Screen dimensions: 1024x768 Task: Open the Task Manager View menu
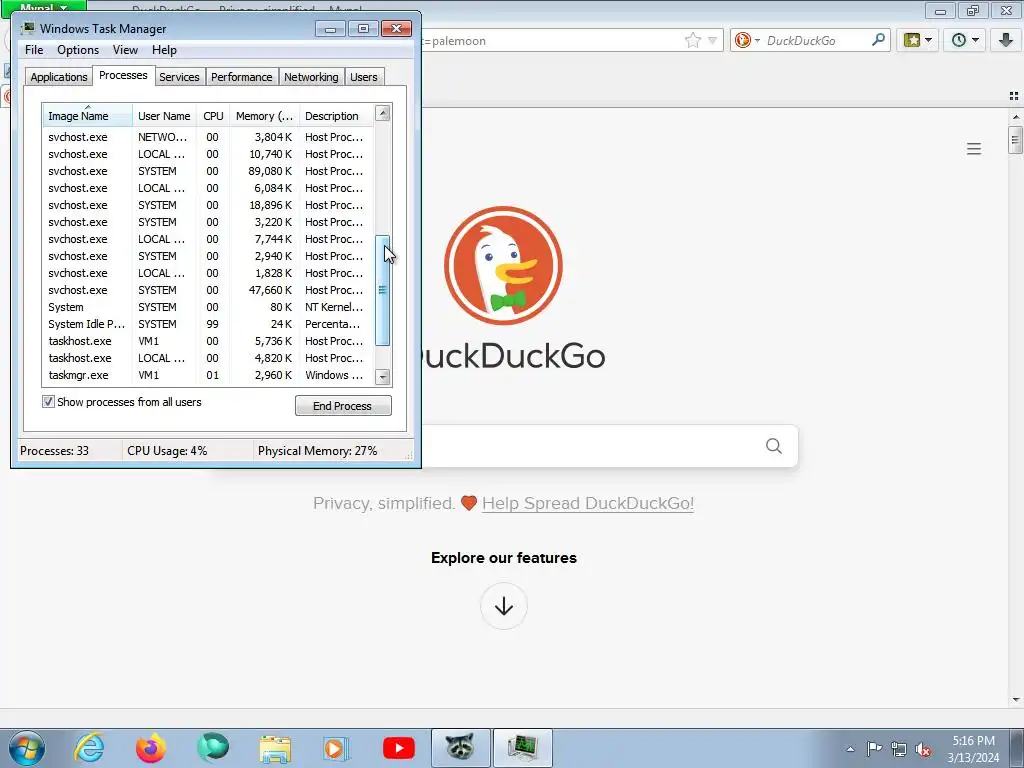pos(125,50)
